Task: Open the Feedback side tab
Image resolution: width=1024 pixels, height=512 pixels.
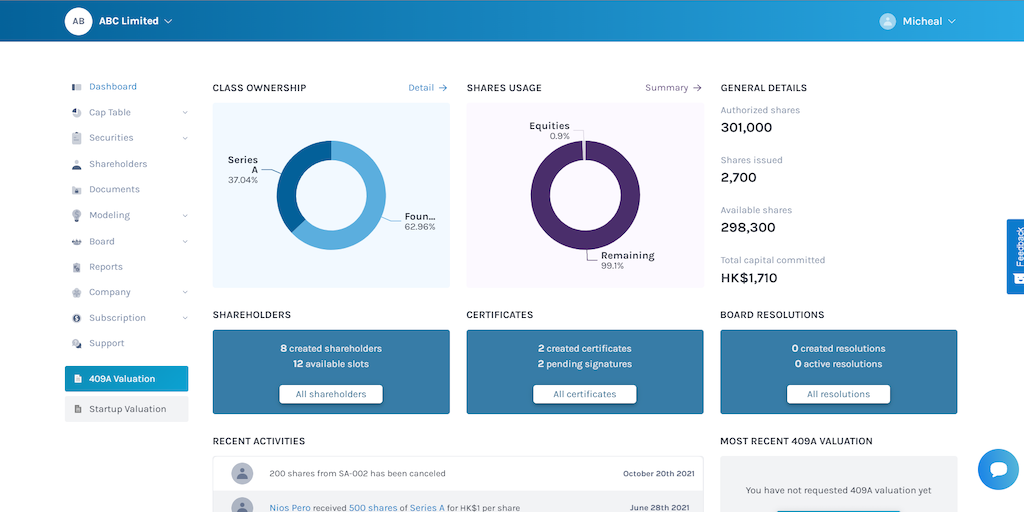Action: click(1016, 257)
